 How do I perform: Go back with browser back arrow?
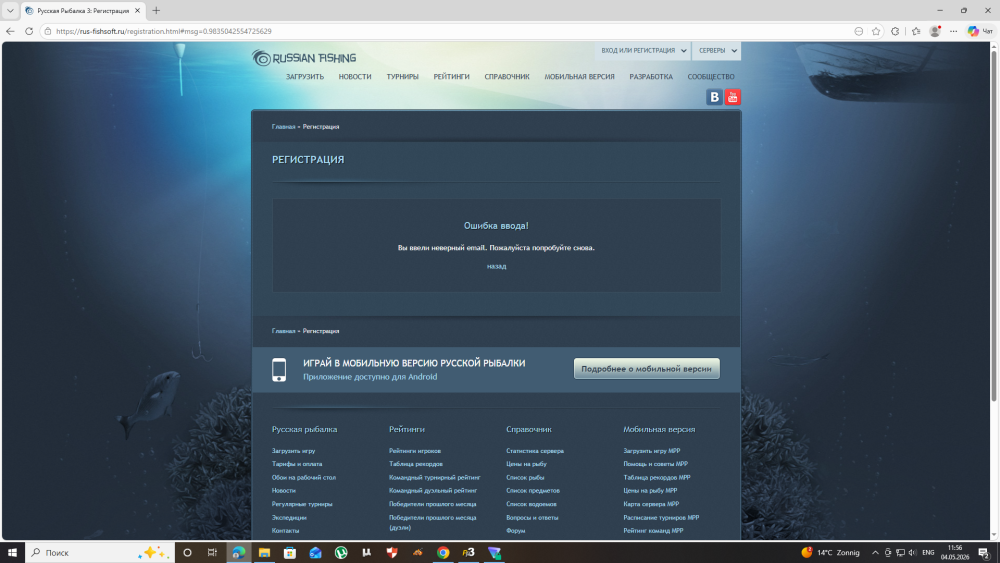point(10,31)
